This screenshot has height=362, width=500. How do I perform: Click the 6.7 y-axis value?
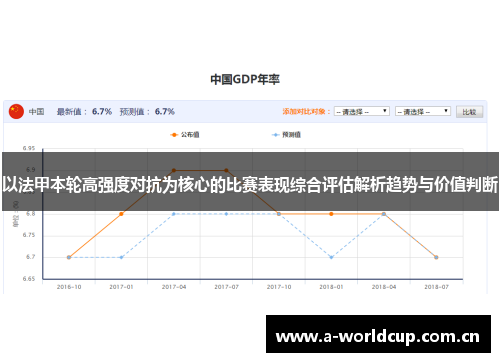(x=30, y=257)
